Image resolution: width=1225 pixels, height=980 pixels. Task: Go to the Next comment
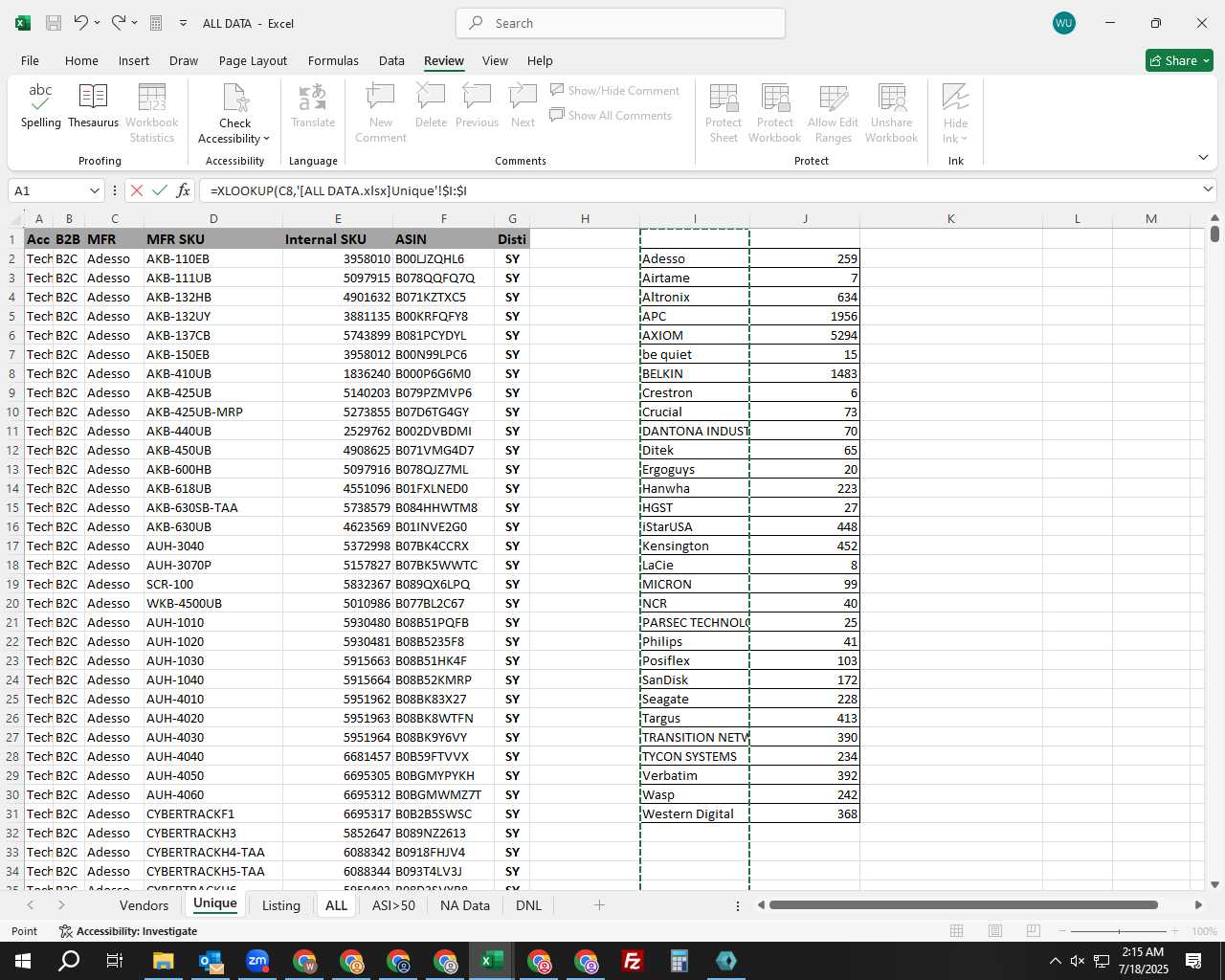[x=523, y=106]
